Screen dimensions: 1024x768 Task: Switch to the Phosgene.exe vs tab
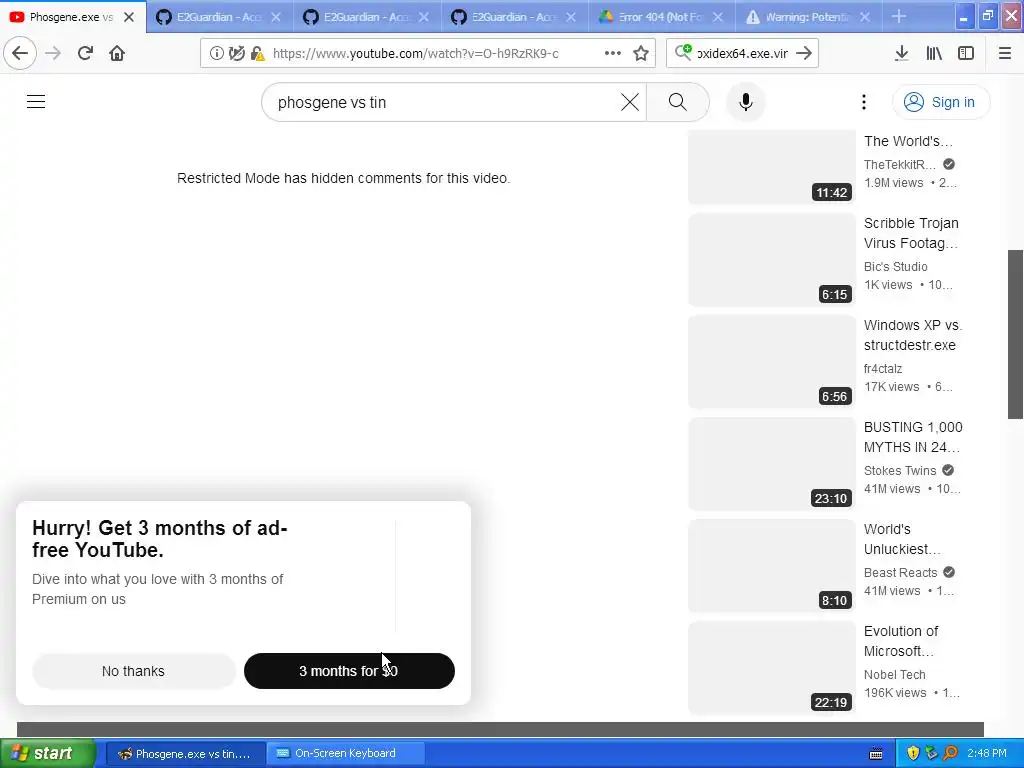point(71,17)
